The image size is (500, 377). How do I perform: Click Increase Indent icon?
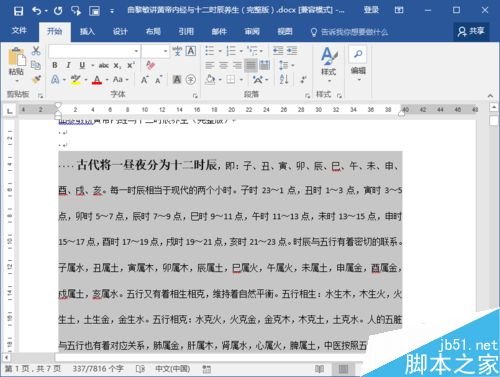[292, 51]
